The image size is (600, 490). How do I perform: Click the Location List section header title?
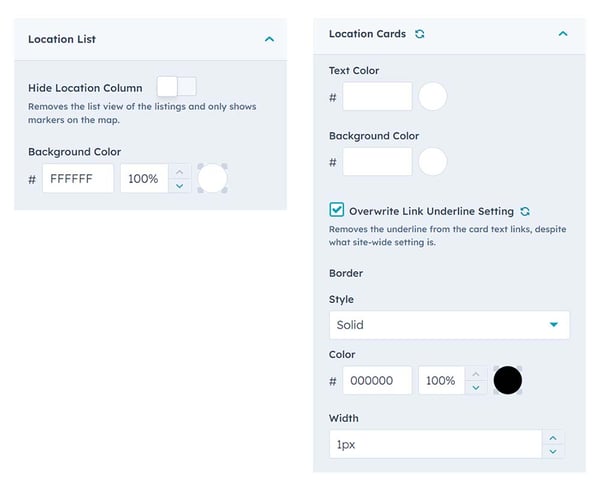pos(62,39)
